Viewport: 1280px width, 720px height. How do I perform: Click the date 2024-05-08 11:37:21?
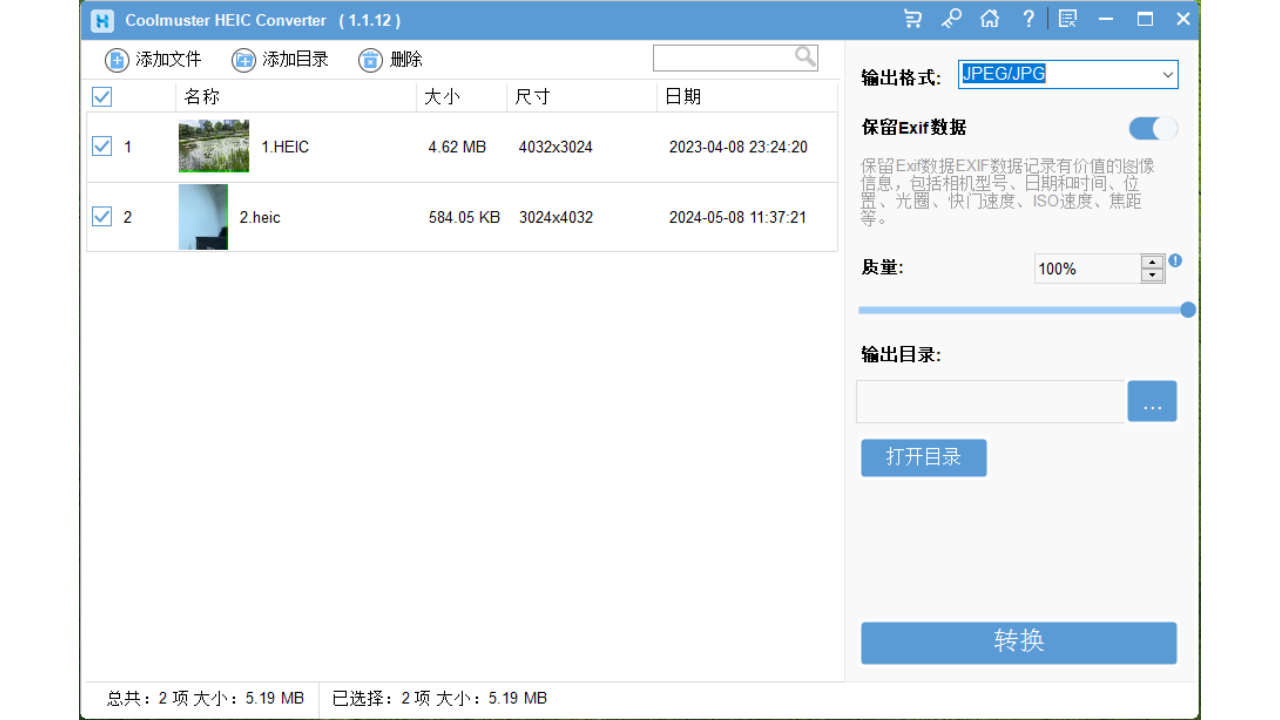[x=738, y=217]
